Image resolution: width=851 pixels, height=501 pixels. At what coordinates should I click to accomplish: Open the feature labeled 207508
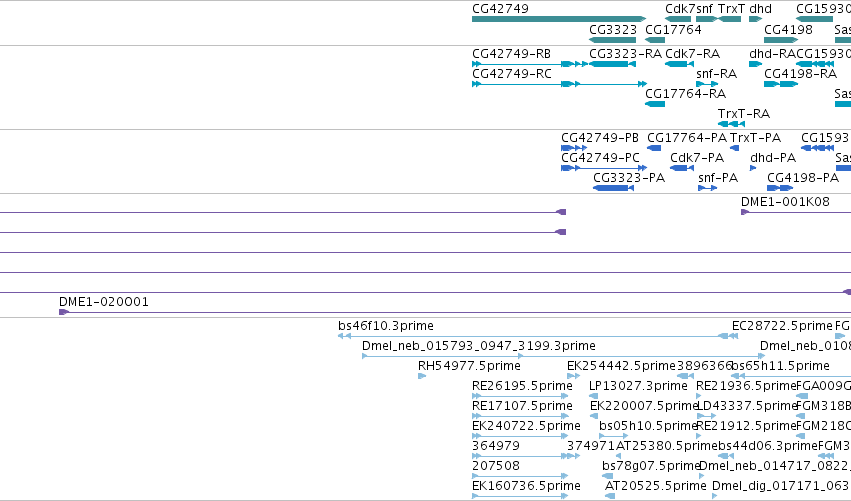(x=520, y=477)
